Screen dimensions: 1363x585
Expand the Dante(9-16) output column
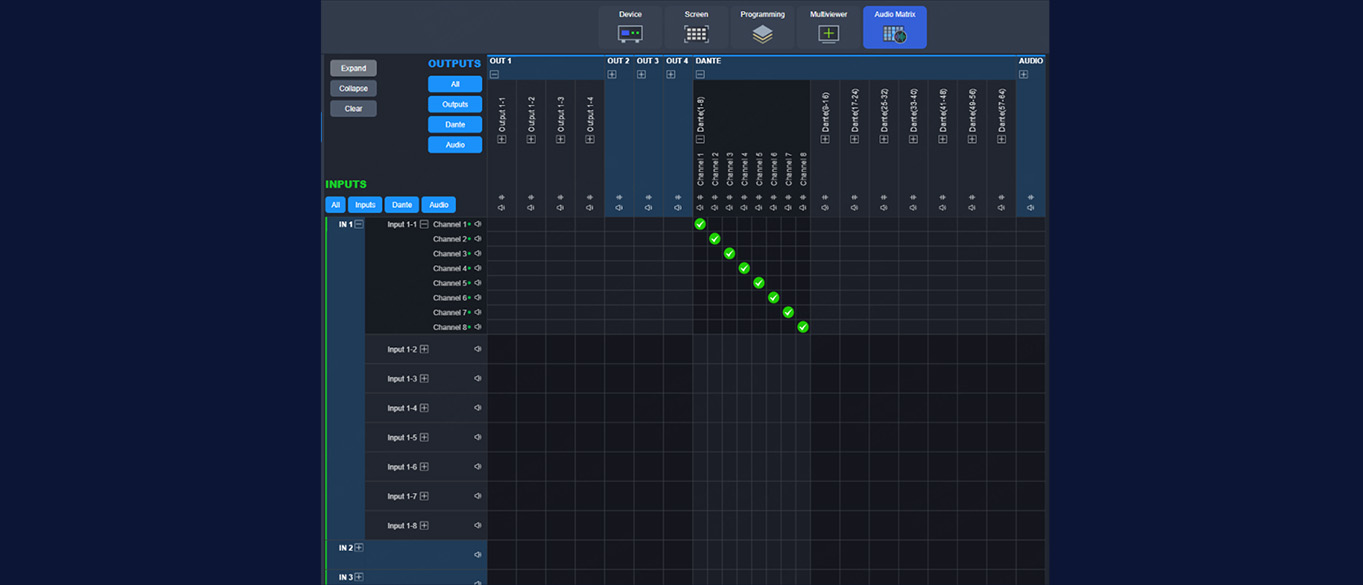click(x=825, y=139)
